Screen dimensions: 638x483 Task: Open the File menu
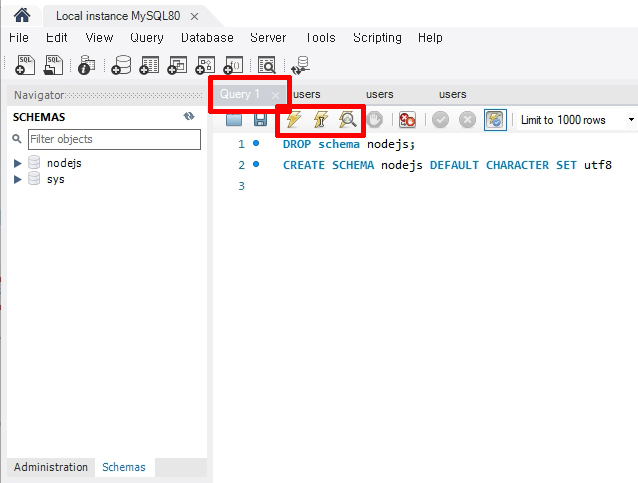point(19,37)
